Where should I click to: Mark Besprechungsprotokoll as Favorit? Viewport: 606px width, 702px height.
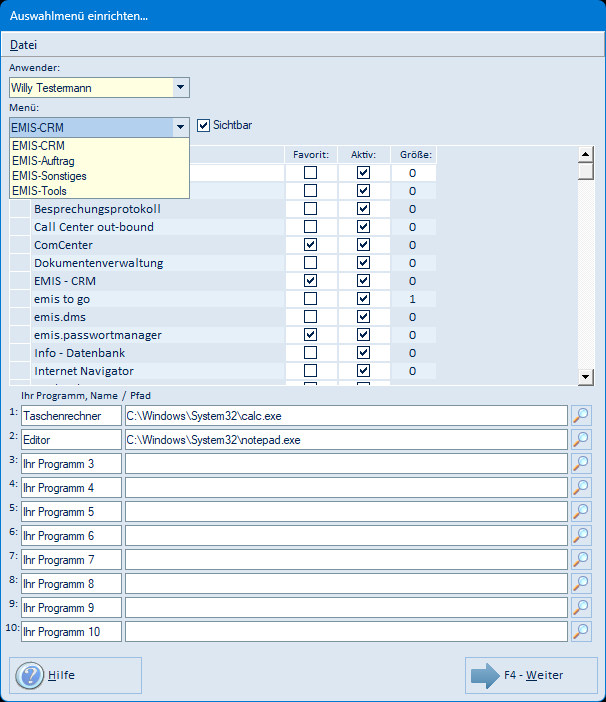point(310,209)
